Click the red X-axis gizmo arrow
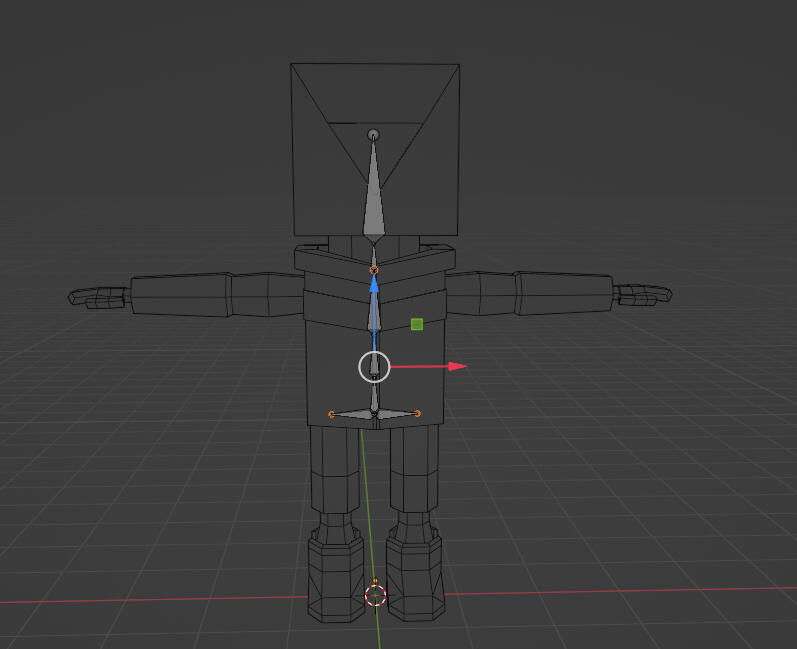 click(455, 366)
